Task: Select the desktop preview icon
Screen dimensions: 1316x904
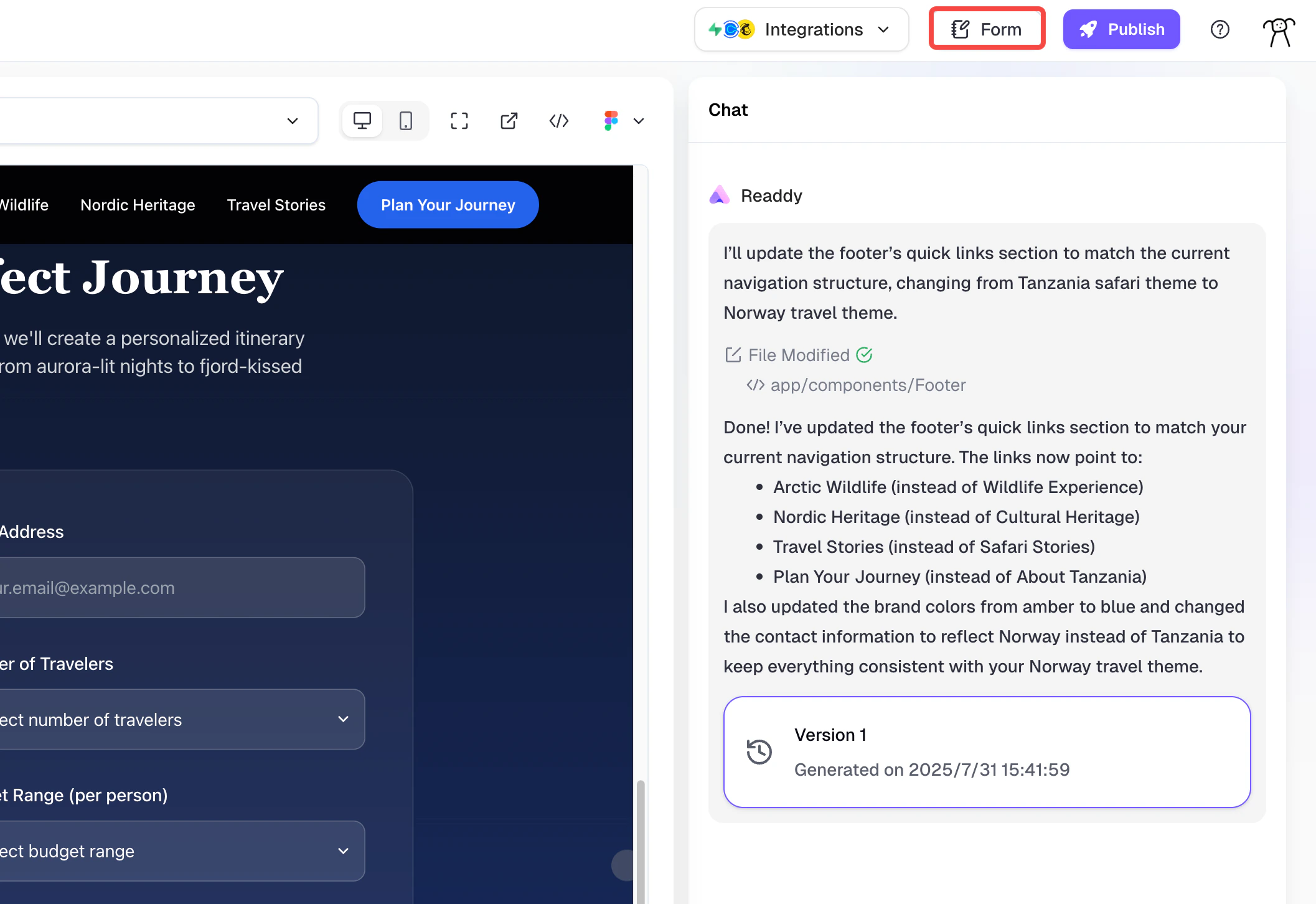Action: (x=362, y=120)
